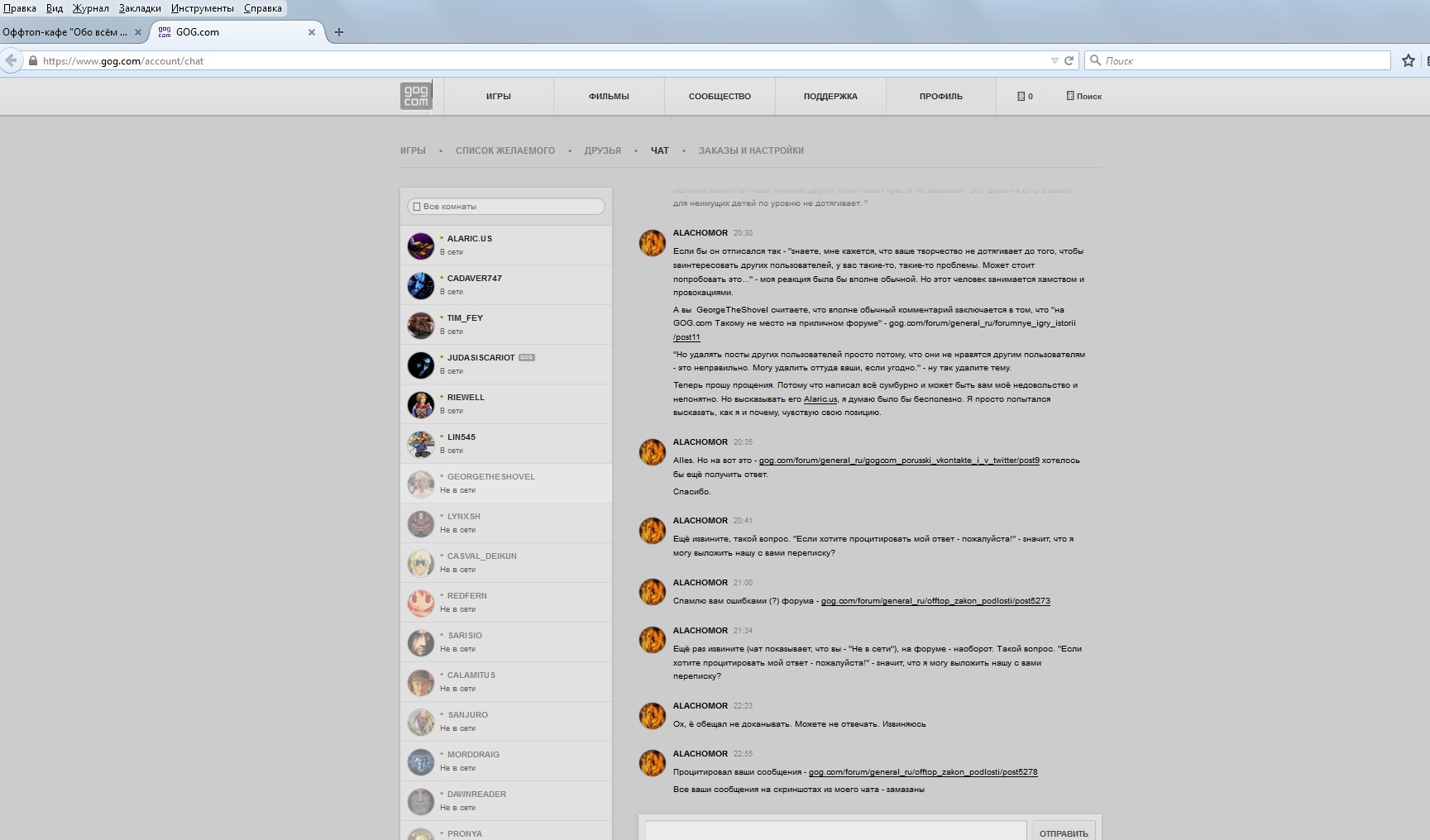Open RIEWELL avatar in friends list
The image size is (1430, 840).
tap(421, 404)
